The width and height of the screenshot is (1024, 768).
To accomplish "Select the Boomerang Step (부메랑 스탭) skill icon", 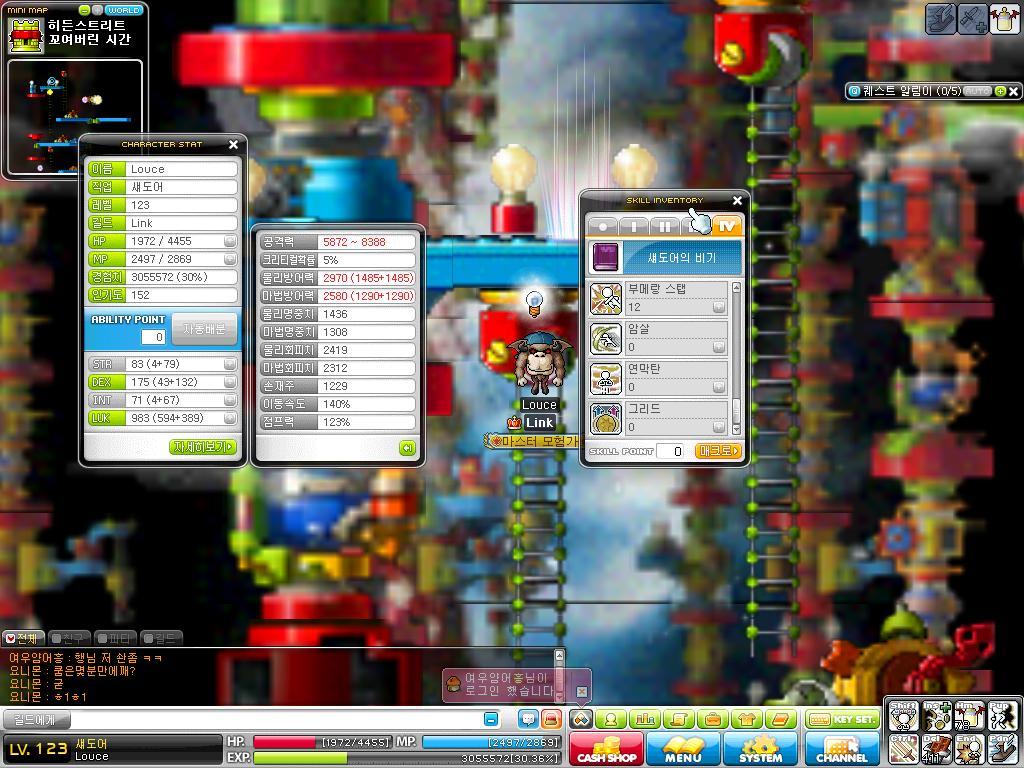I will pyautogui.click(x=606, y=298).
